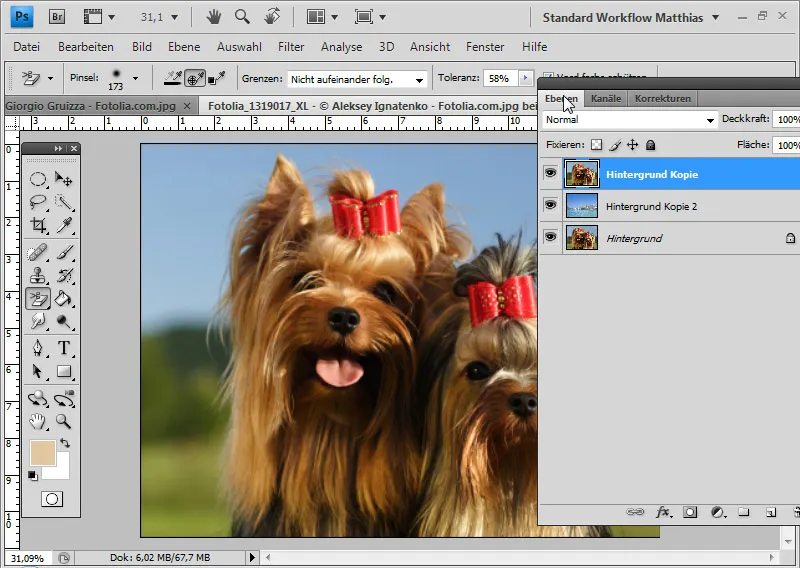Click the Rotate View tool in application bar

(x=272, y=17)
